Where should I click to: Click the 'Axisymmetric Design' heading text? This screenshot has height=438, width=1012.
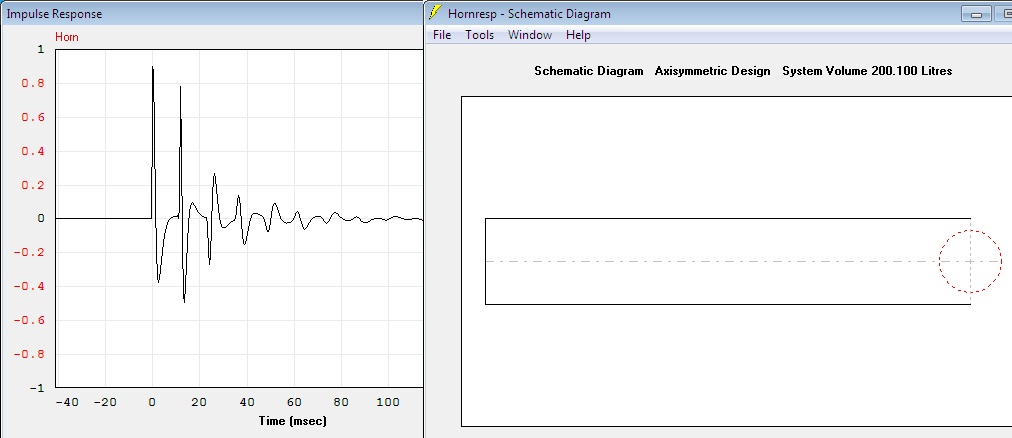[x=713, y=71]
